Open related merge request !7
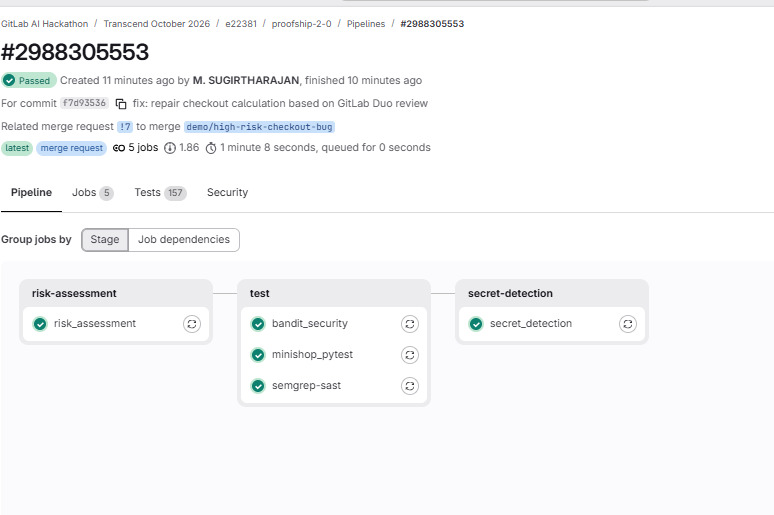Viewport: 774px width, 515px height. (125, 127)
